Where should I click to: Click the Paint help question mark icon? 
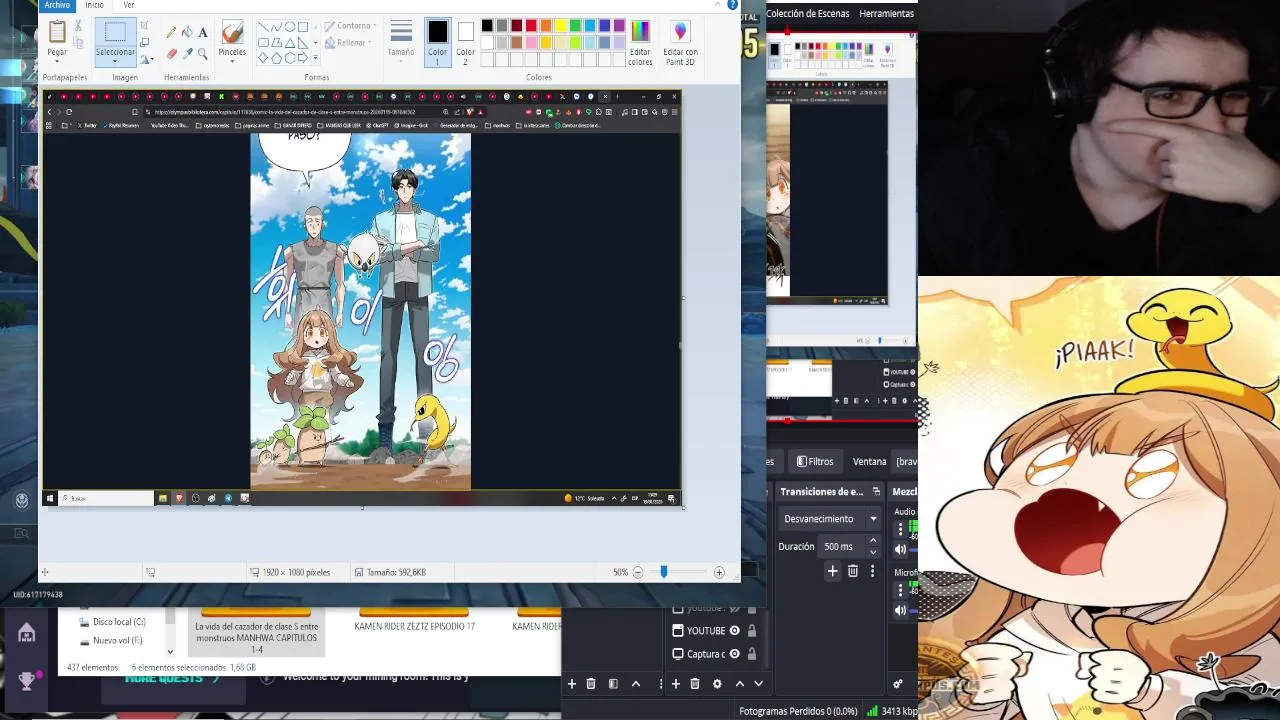point(732,5)
